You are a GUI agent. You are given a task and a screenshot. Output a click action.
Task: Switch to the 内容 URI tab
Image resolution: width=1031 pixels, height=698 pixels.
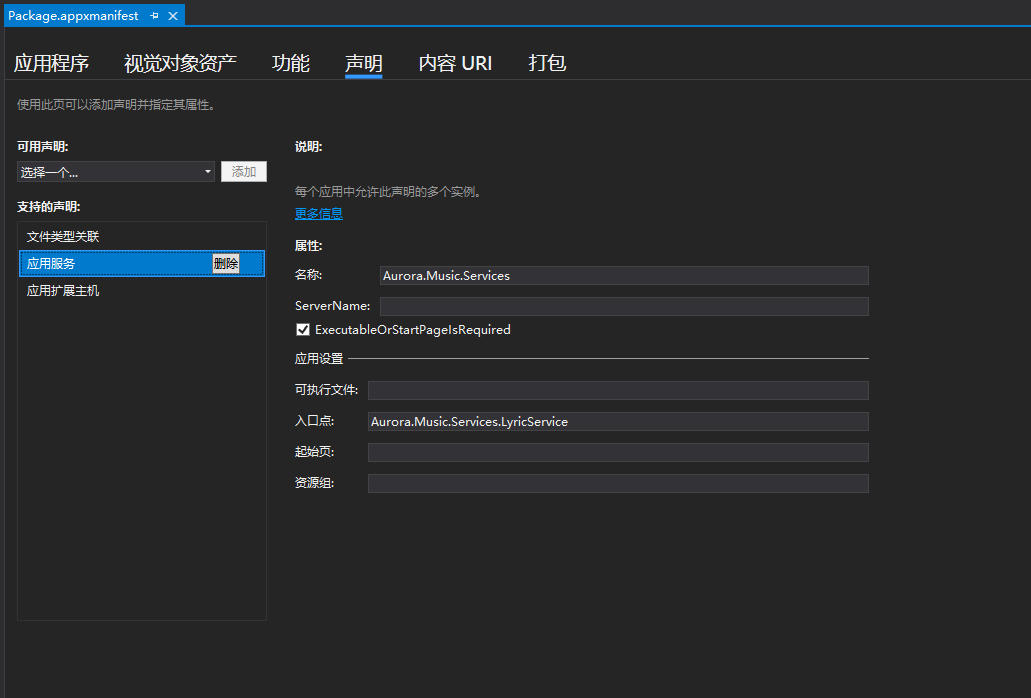click(x=455, y=62)
